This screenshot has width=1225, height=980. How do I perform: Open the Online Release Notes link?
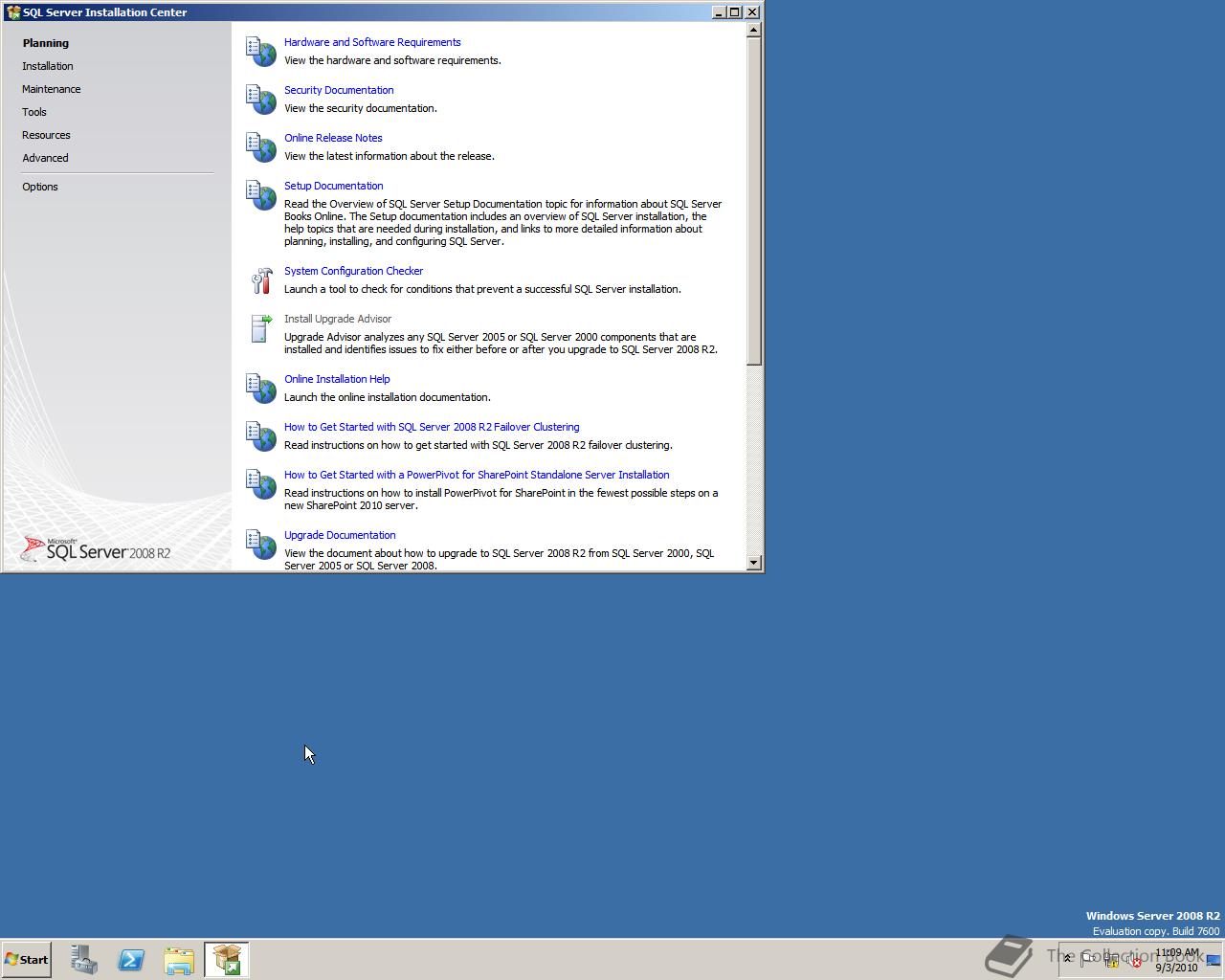[x=333, y=138]
